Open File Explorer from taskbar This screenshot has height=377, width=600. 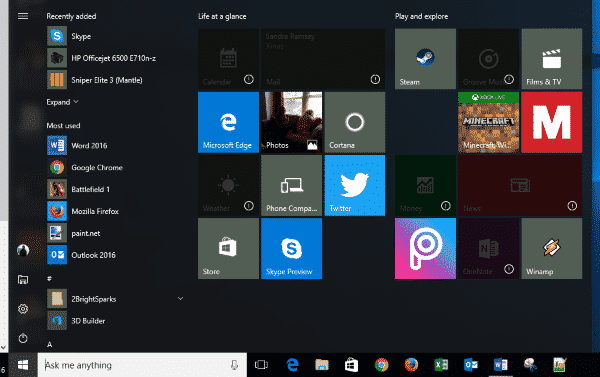pos(322,365)
